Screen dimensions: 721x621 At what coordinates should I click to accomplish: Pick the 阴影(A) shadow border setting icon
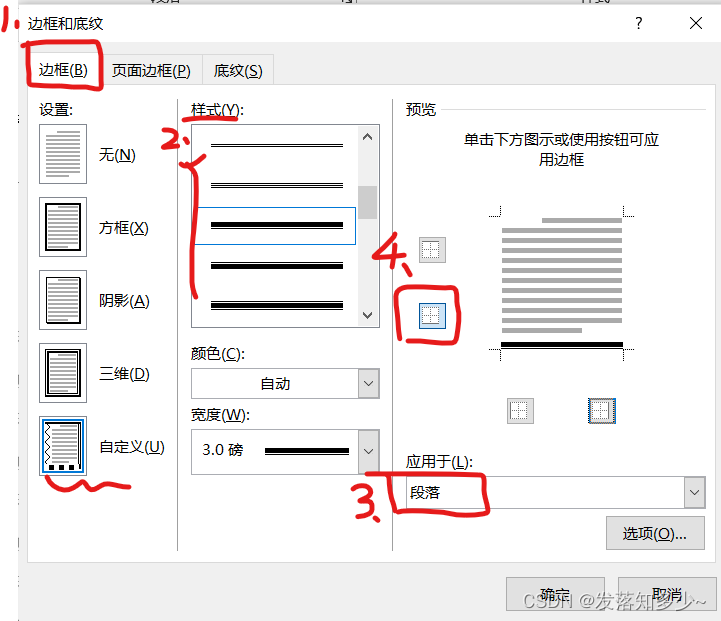pyautogui.click(x=63, y=300)
